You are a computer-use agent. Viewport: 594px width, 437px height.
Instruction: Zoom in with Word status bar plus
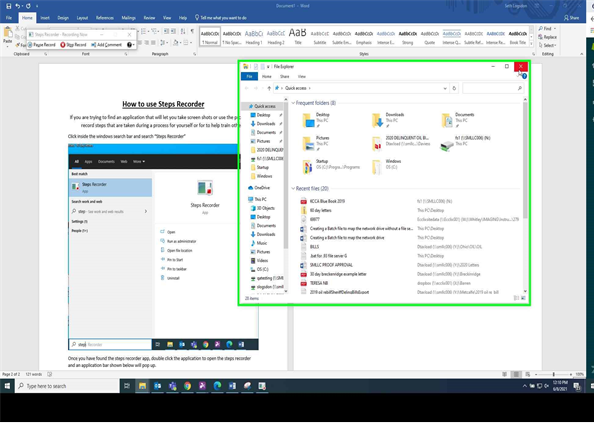click(571, 374)
